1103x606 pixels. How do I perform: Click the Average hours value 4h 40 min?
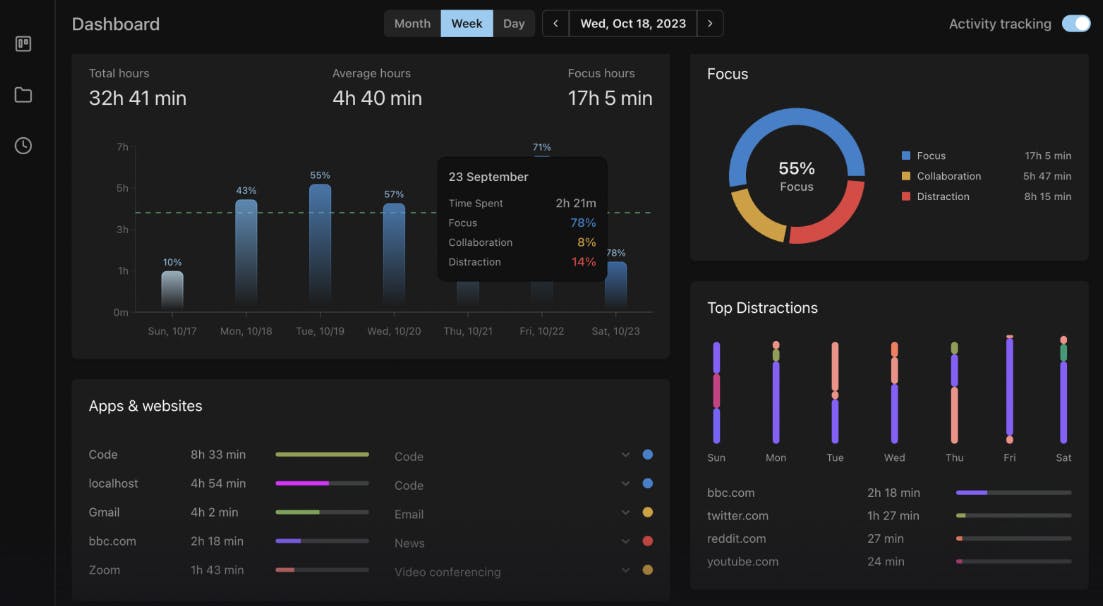point(377,98)
